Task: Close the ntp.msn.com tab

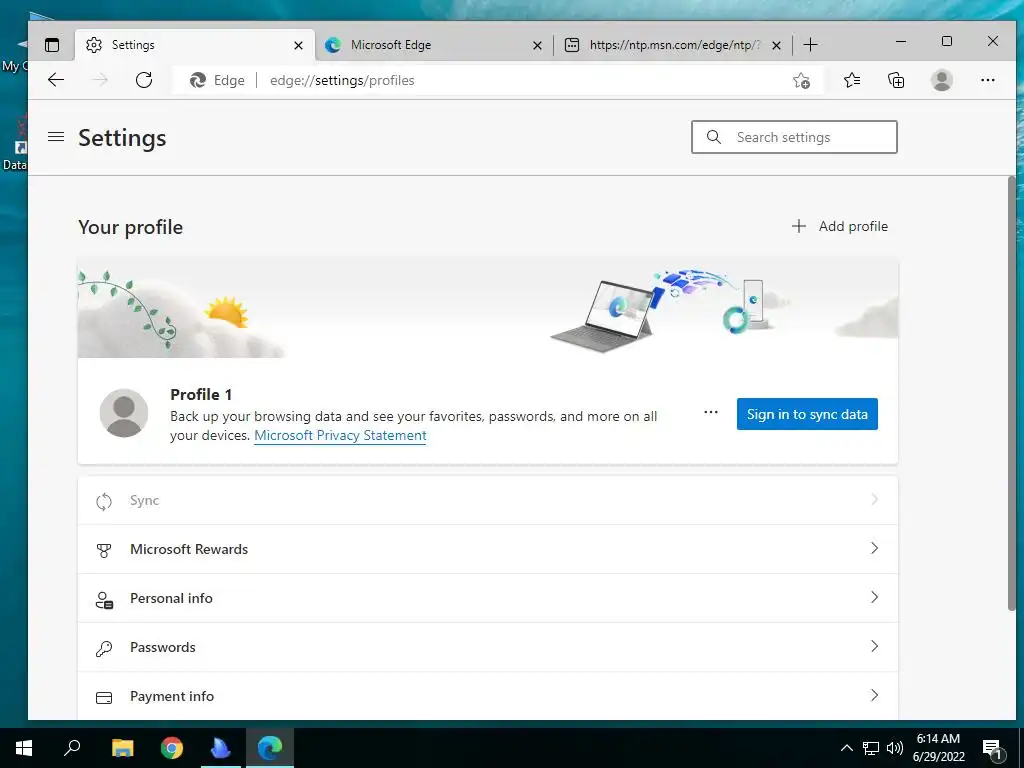Action: click(776, 45)
